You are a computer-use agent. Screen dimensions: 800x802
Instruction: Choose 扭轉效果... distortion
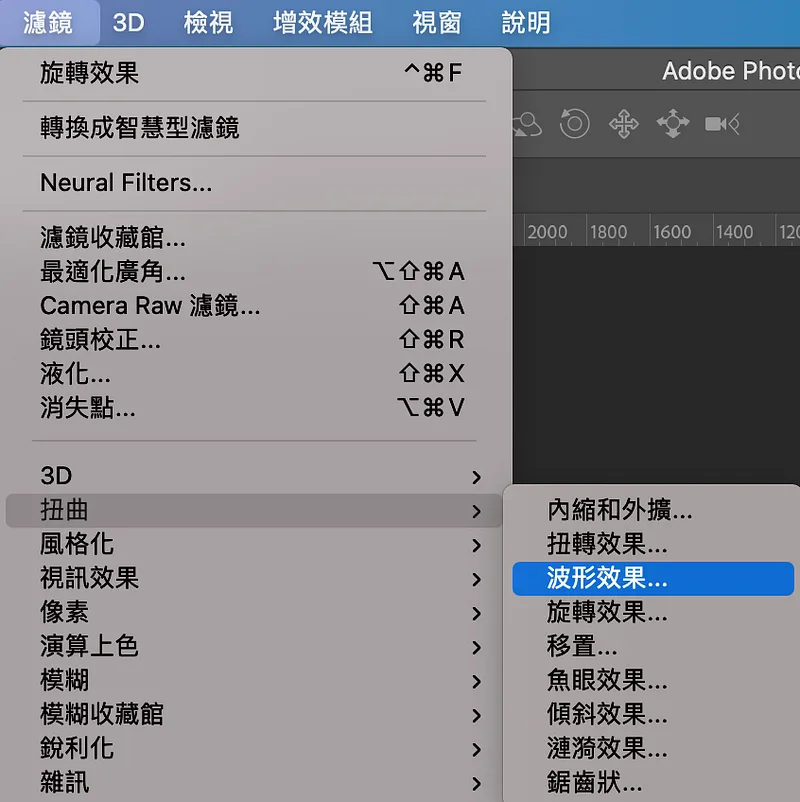tap(653, 544)
